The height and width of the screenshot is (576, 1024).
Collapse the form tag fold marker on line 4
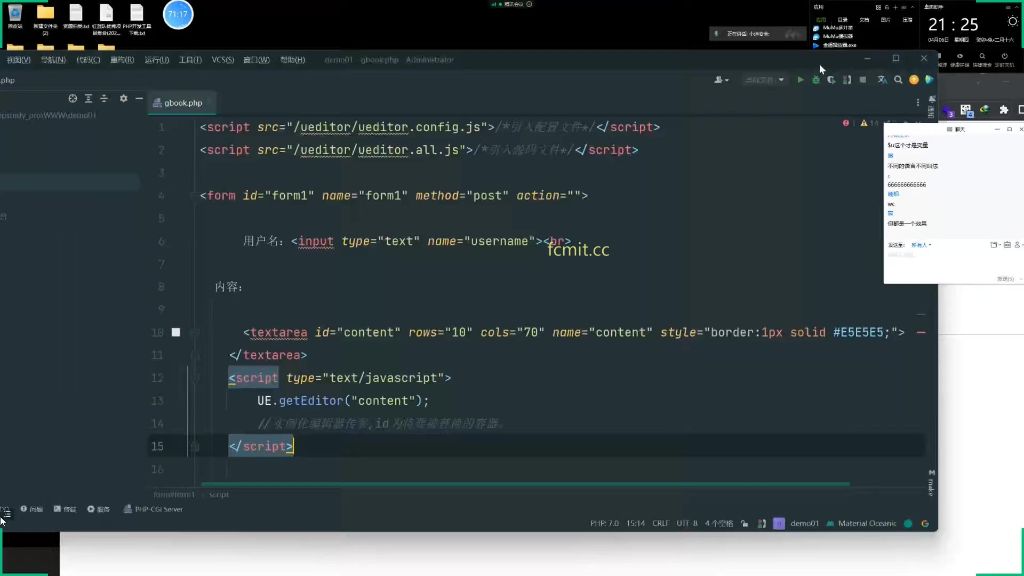tap(194, 196)
